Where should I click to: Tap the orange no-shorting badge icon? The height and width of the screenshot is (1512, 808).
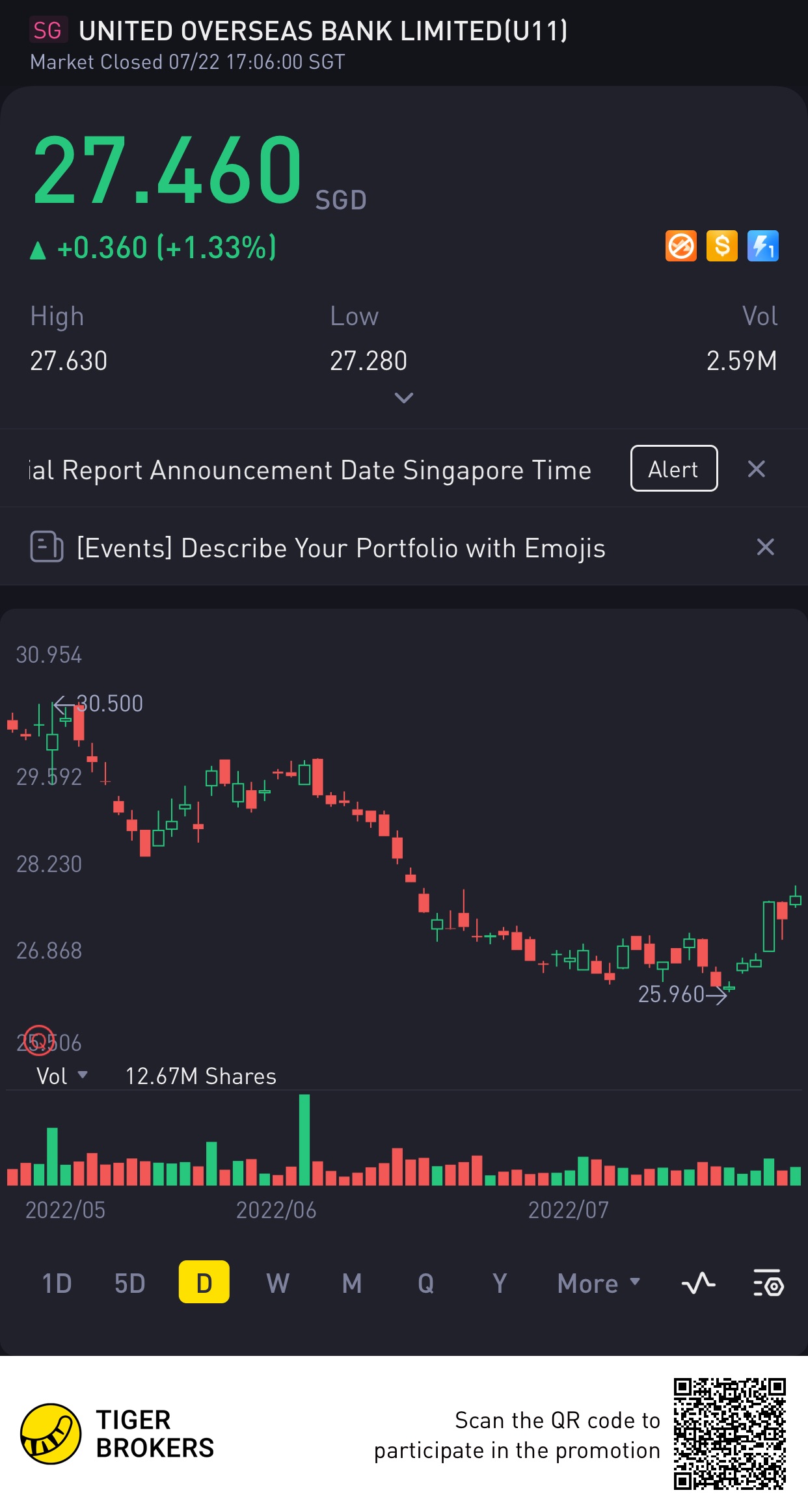click(681, 246)
